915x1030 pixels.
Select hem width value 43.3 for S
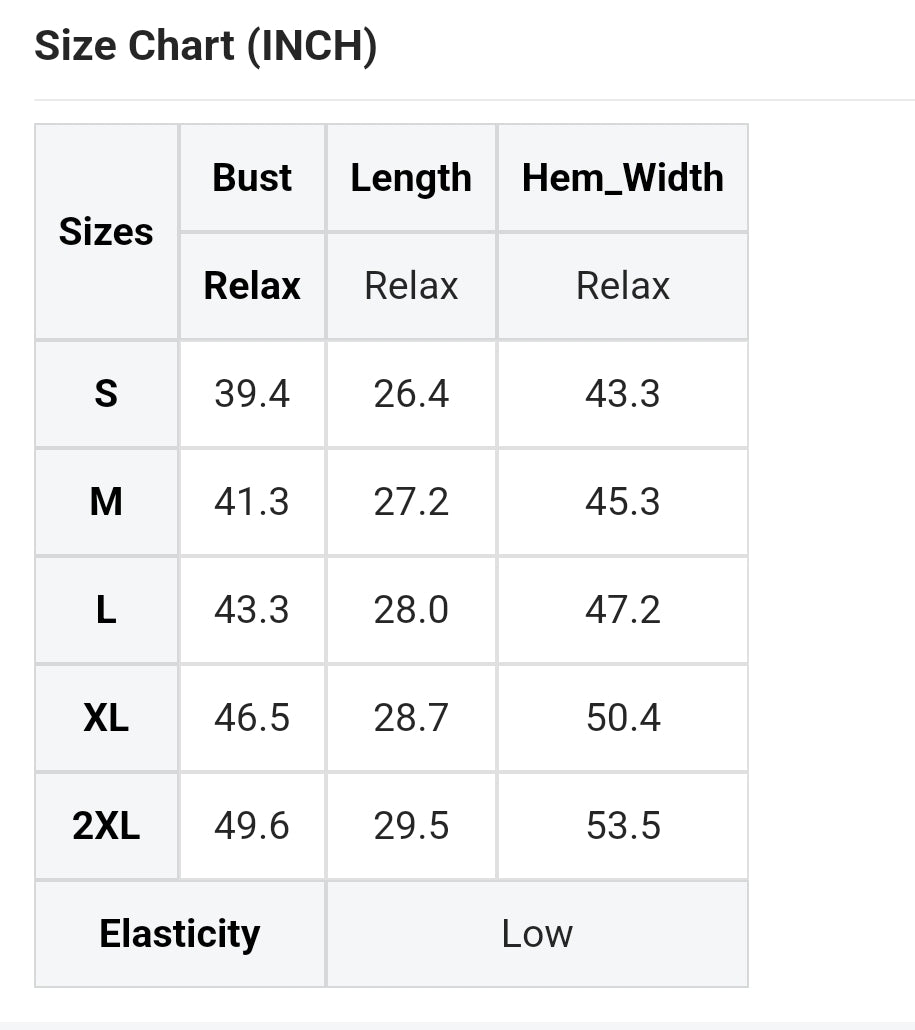[622, 394]
